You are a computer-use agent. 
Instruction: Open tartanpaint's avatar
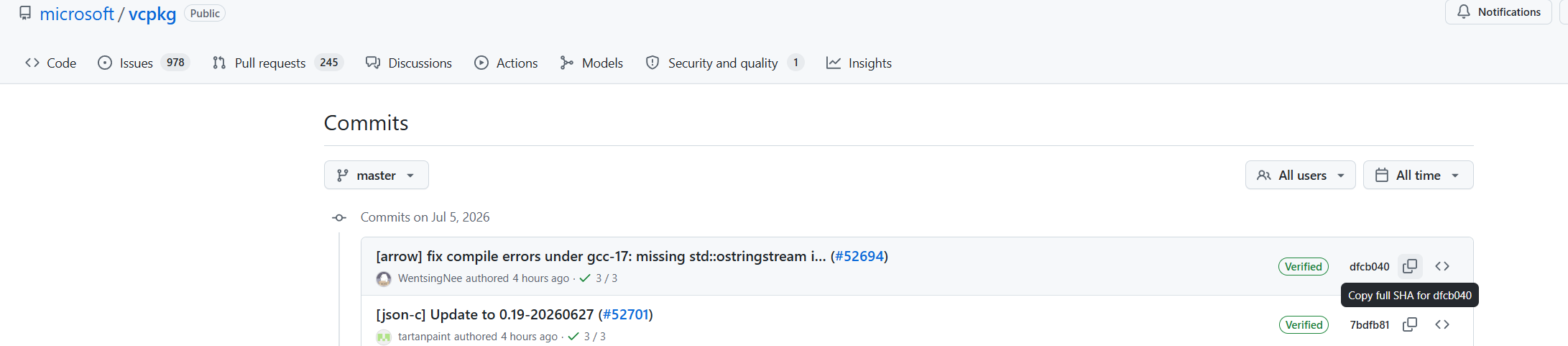[384, 337]
